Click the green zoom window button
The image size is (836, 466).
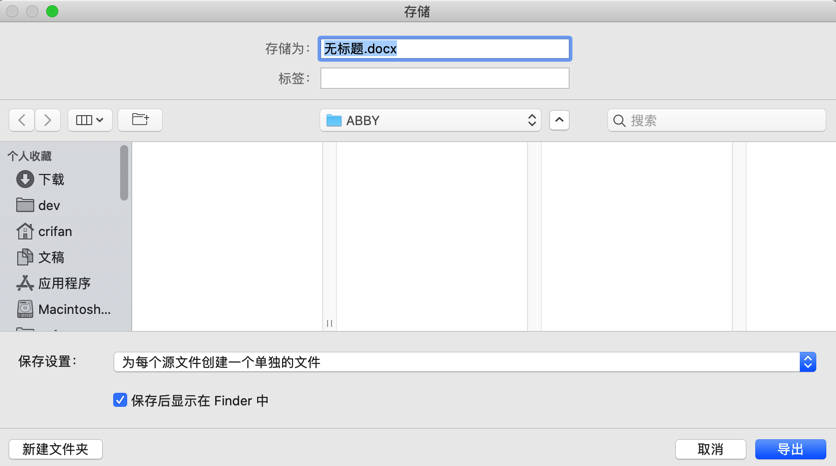click(x=52, y=11)
